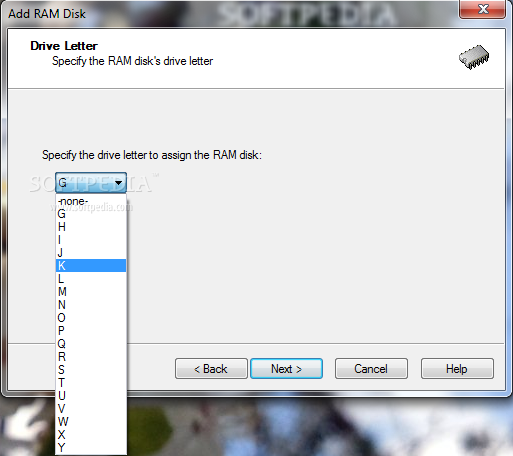Select -none- from the drive letter list
Screen dimensions: 513x456
91,201
